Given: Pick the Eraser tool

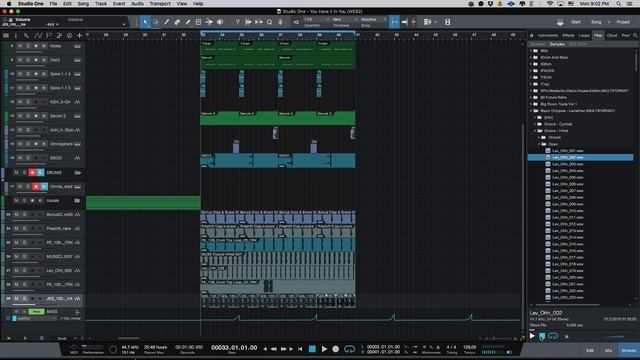Looking at the screenshot, I should click(x=177, y=22).
